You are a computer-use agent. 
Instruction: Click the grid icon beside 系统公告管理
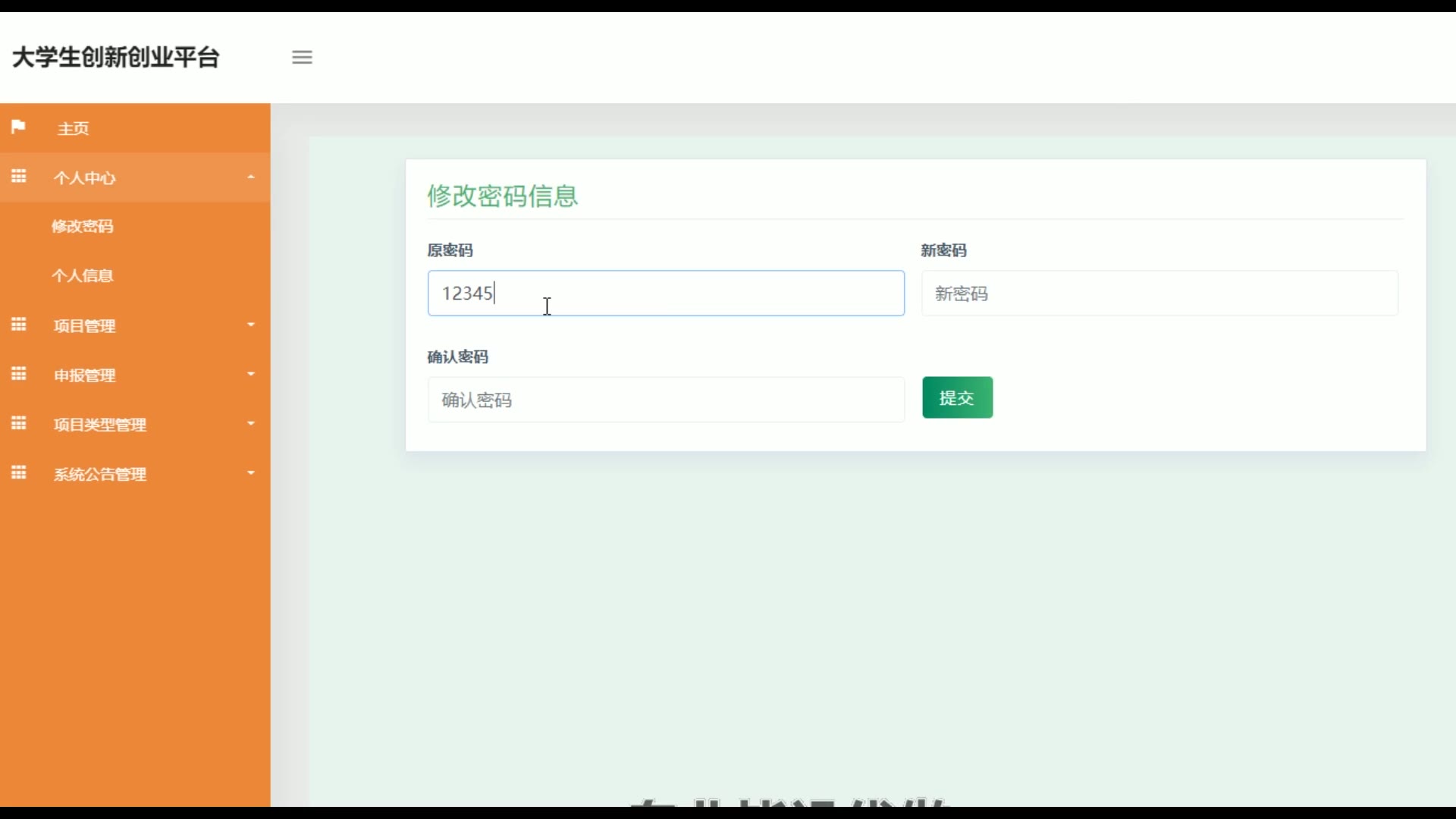click(18, 473)
